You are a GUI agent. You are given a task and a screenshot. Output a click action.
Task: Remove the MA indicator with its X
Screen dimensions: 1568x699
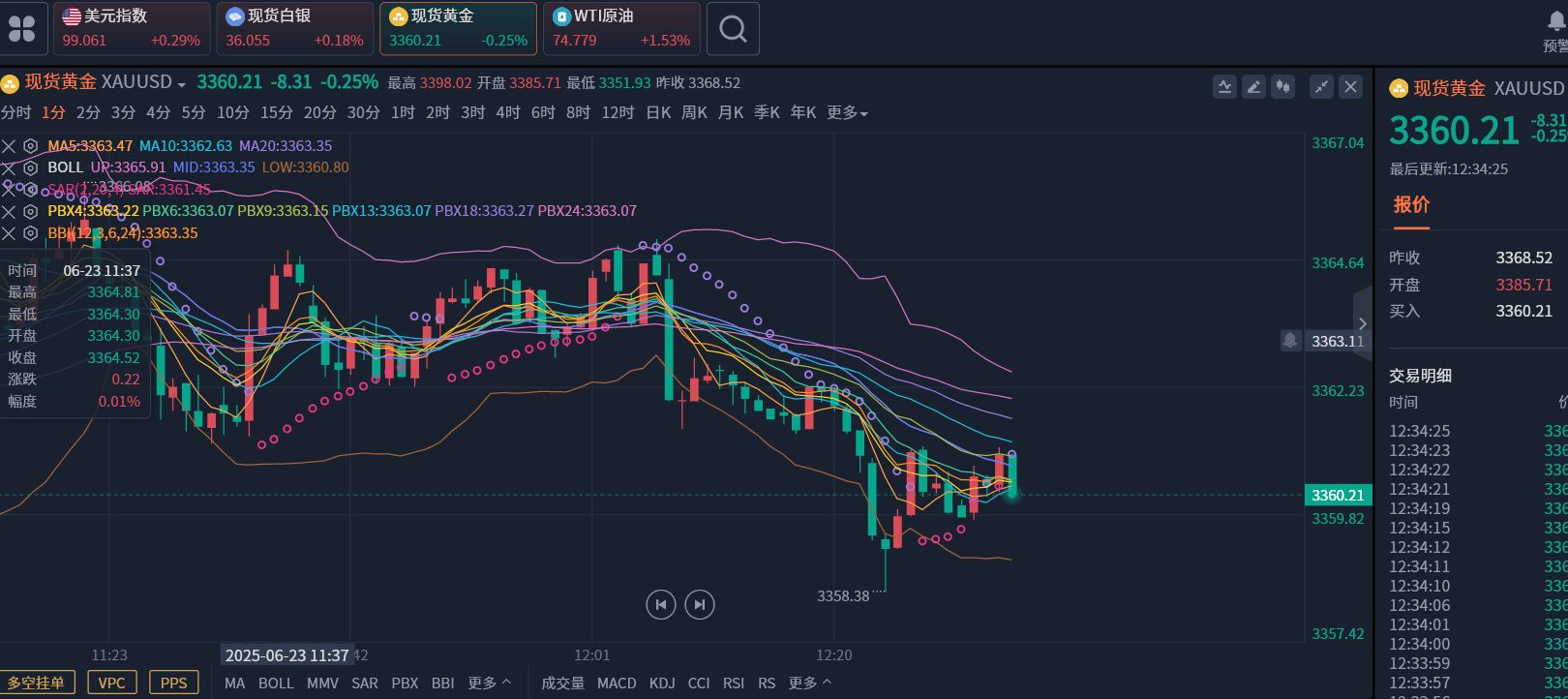[x=9, y=146]
